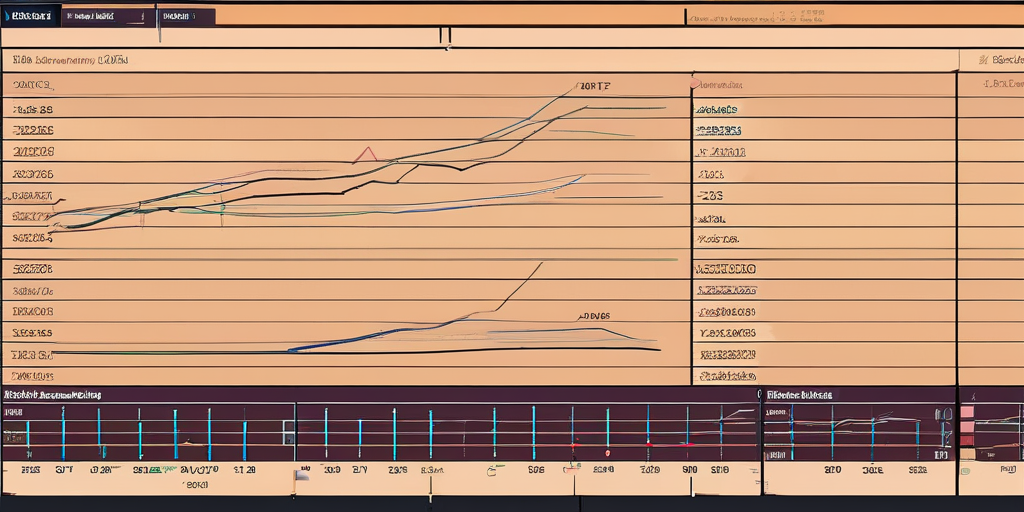This screenshot has height=512, width=1024.
Task: Click the second lower panel title on right
Action: (x=800, y=395)
